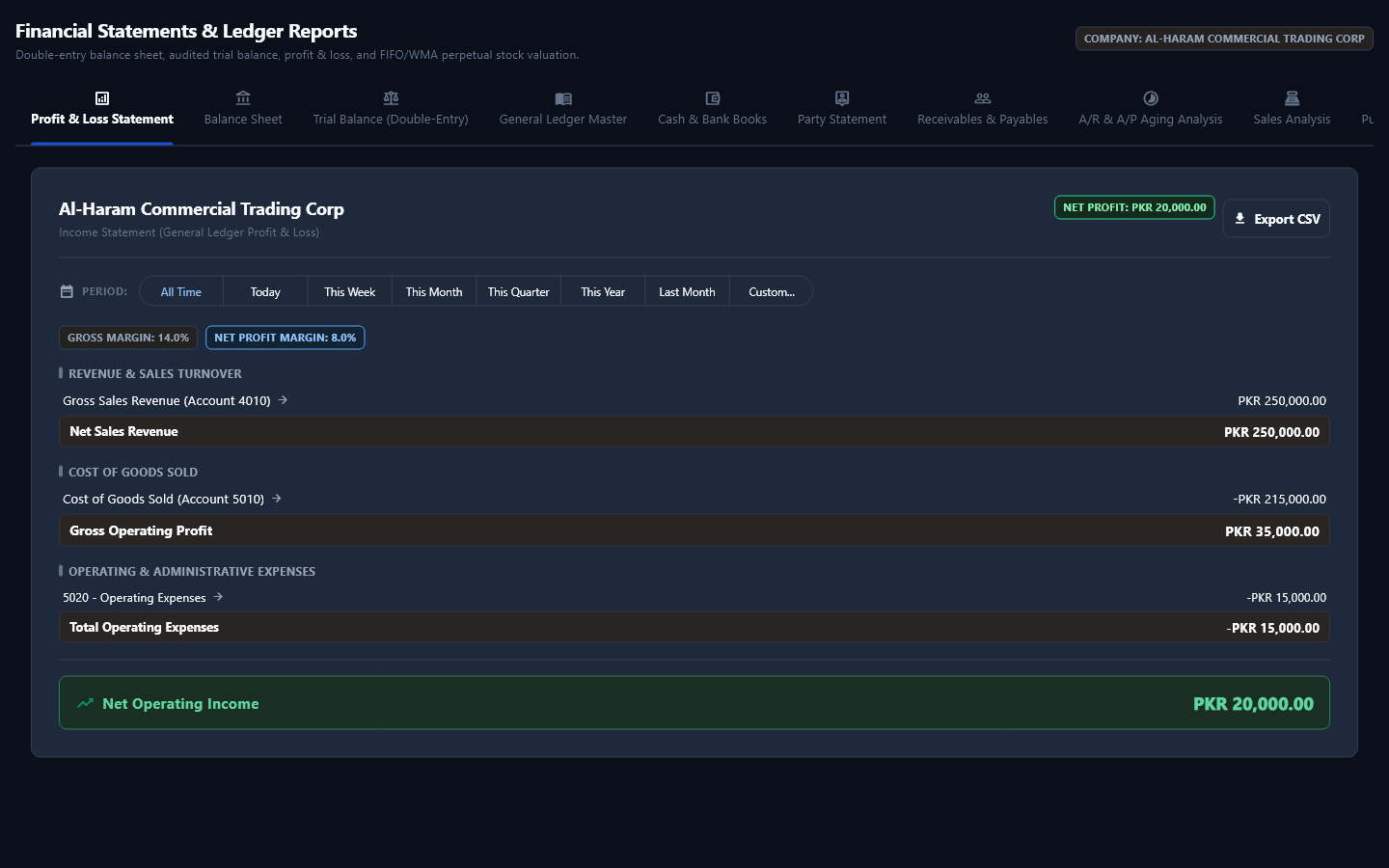Click the Gross Margin 14.0% badge

point(128,338)
